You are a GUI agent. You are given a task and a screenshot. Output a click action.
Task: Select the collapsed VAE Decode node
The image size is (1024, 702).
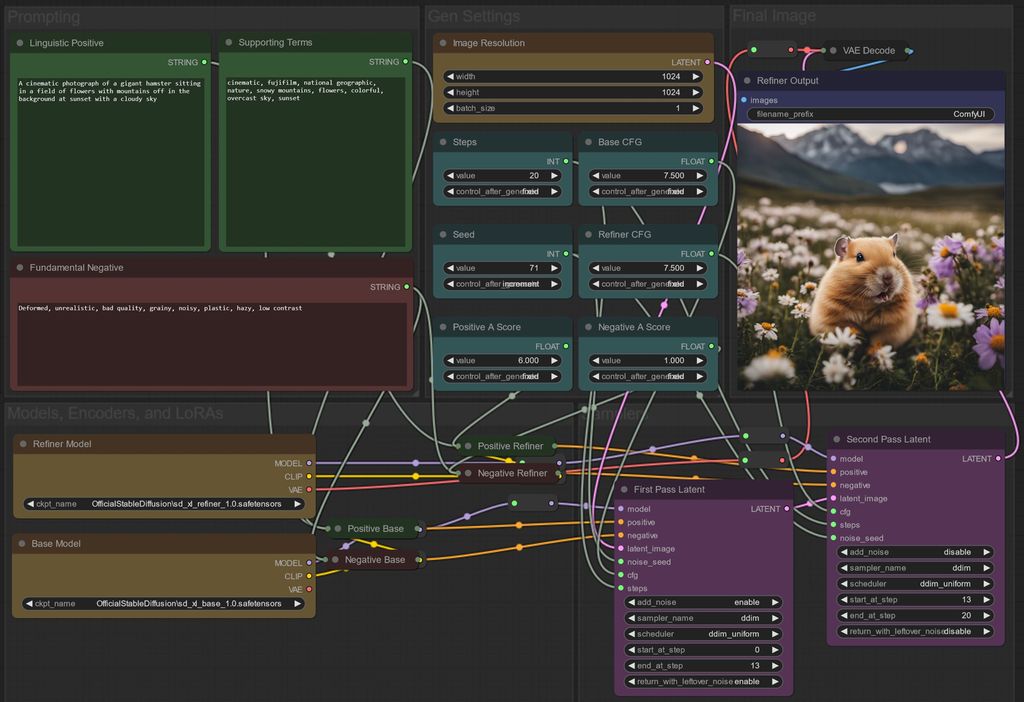(868, 50)
